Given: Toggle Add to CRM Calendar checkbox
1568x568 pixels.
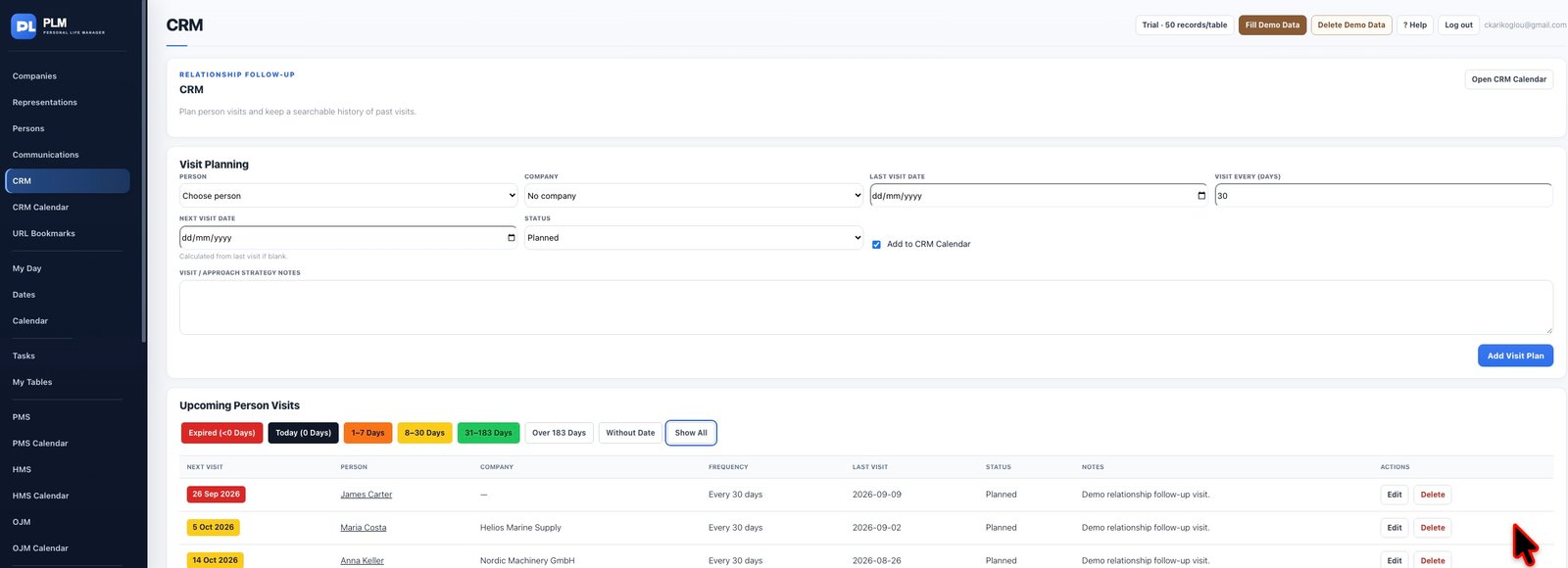Looking at the screenshot, I should (876, 245).
